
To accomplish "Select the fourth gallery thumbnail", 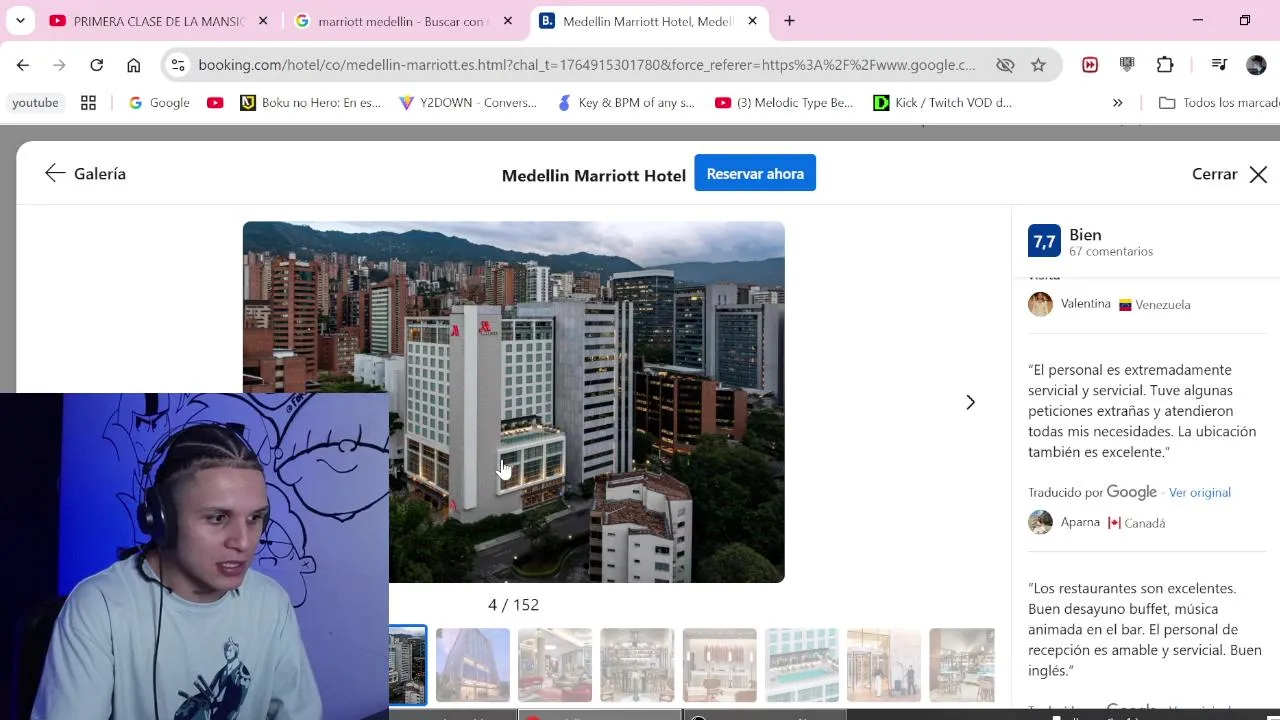I will click(x=637, y=665).
